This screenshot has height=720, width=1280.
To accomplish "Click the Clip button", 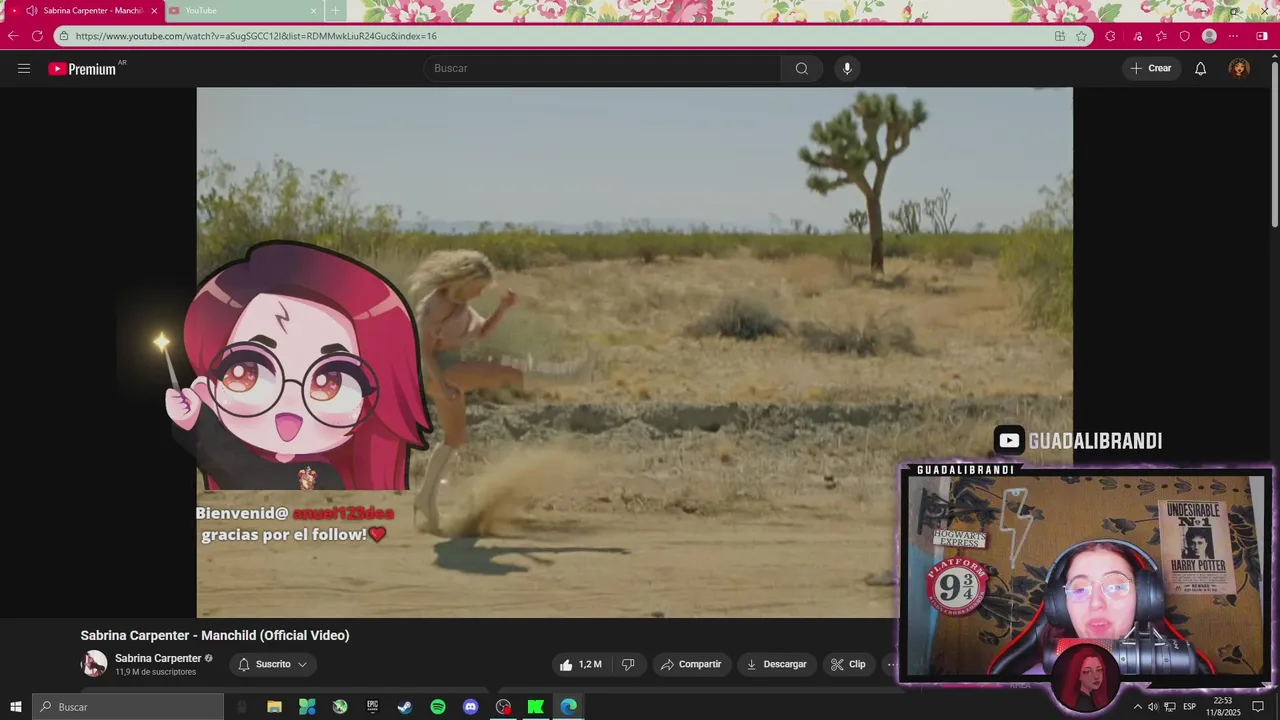I will point(848,664).
